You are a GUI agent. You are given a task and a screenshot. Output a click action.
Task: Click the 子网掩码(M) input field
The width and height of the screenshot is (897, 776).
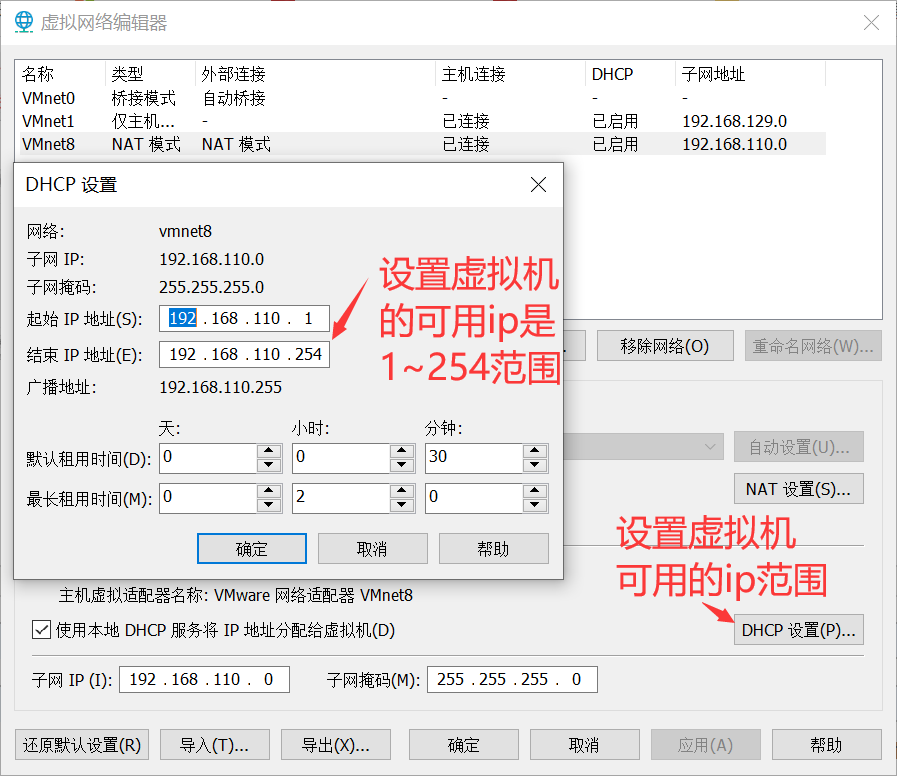click(x=512, y=679)
